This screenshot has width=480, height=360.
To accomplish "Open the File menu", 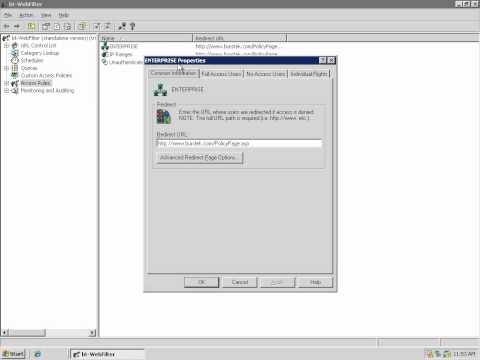I will click(x=8, y=15).
